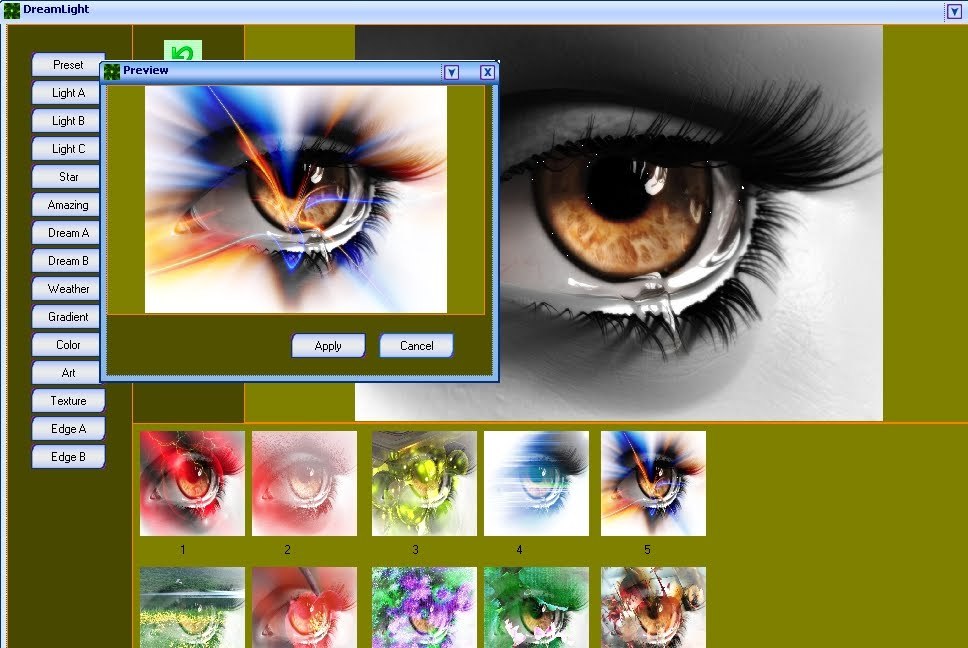
Task: Switch to the Art effects category
Action: (x=66, y=373)
